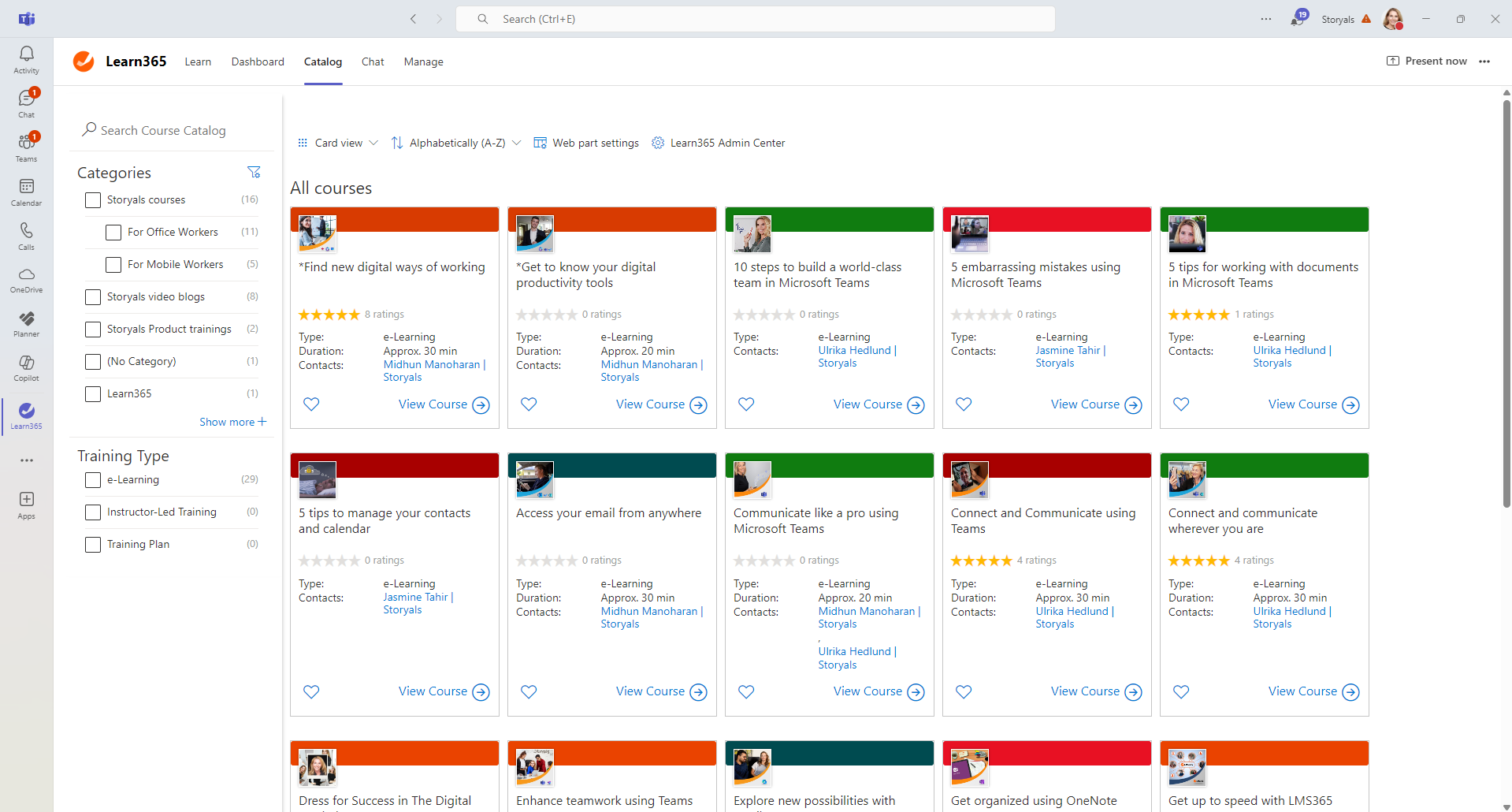Open notifications bell with badge 19
The width and height of the screenshot is (1512, 812).
pyautogui.click(x=1298, y=19)
